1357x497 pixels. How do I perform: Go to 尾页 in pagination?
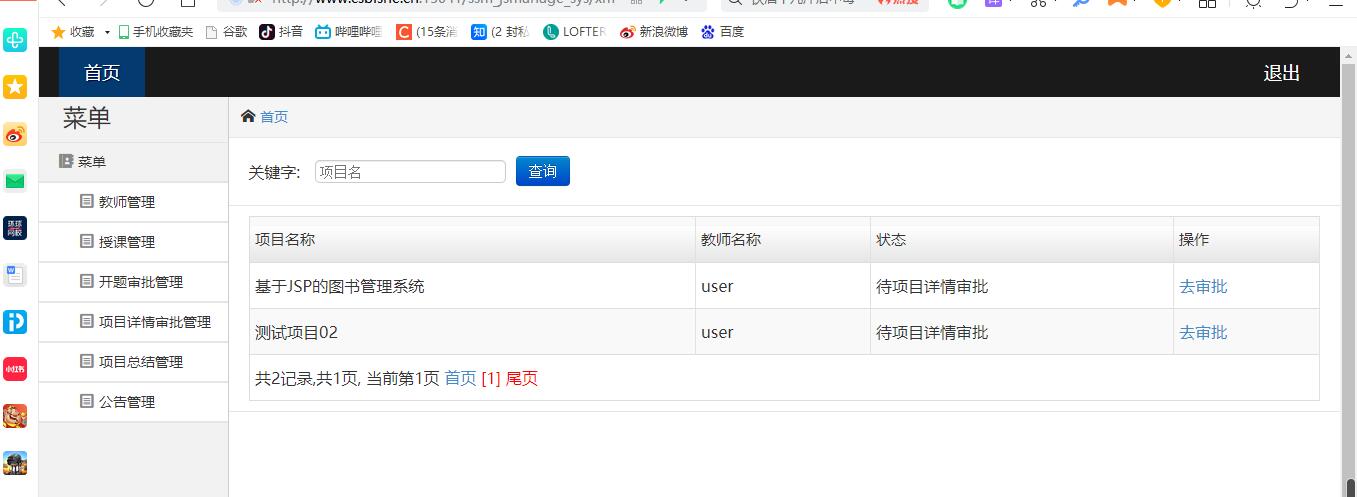(x=522, y=378)
